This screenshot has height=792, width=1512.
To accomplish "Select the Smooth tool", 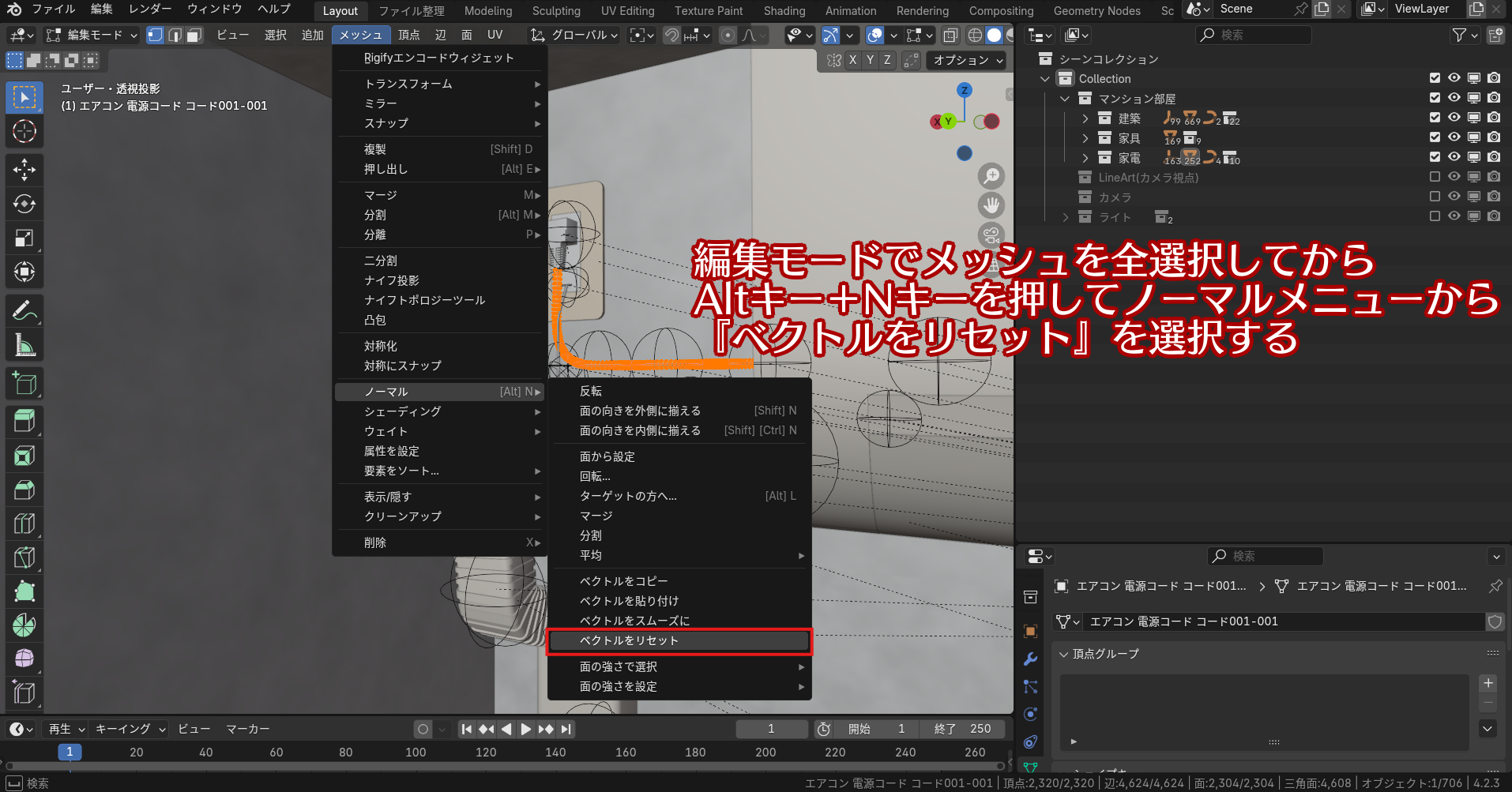I will coord(24,659).
